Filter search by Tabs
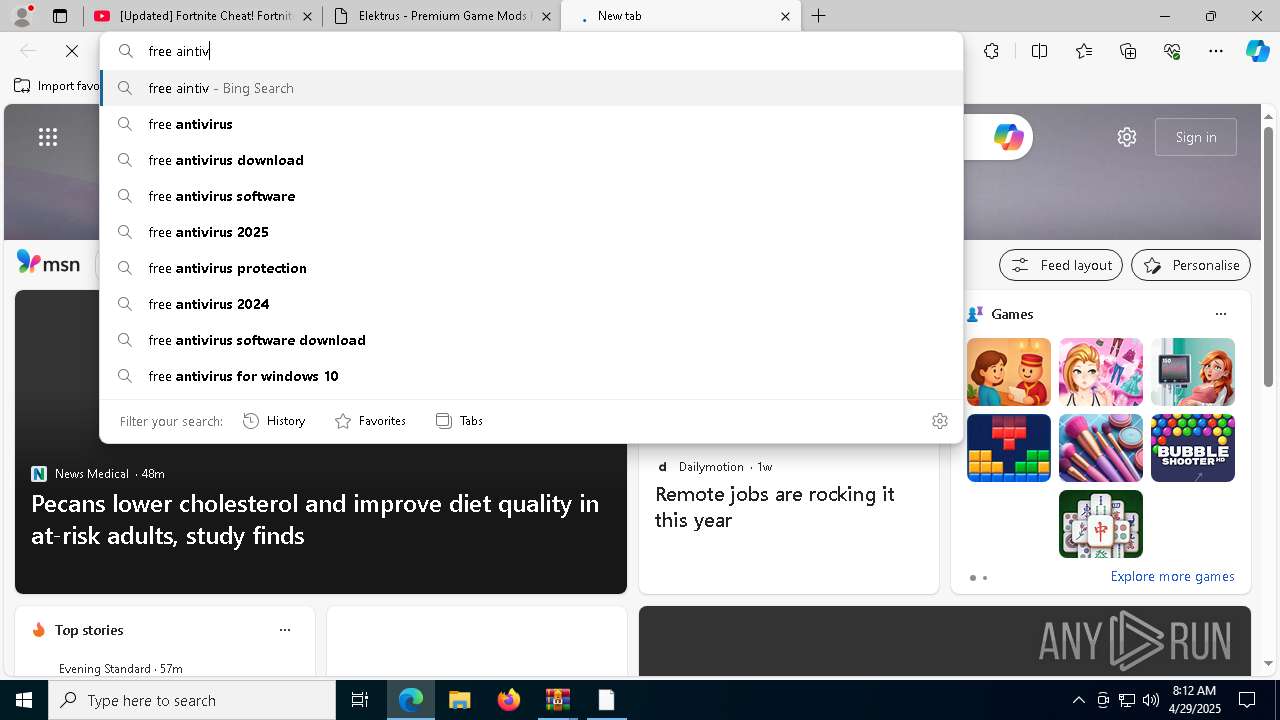This screenshot has width=1280, height=720. click(x=460, y=421)
